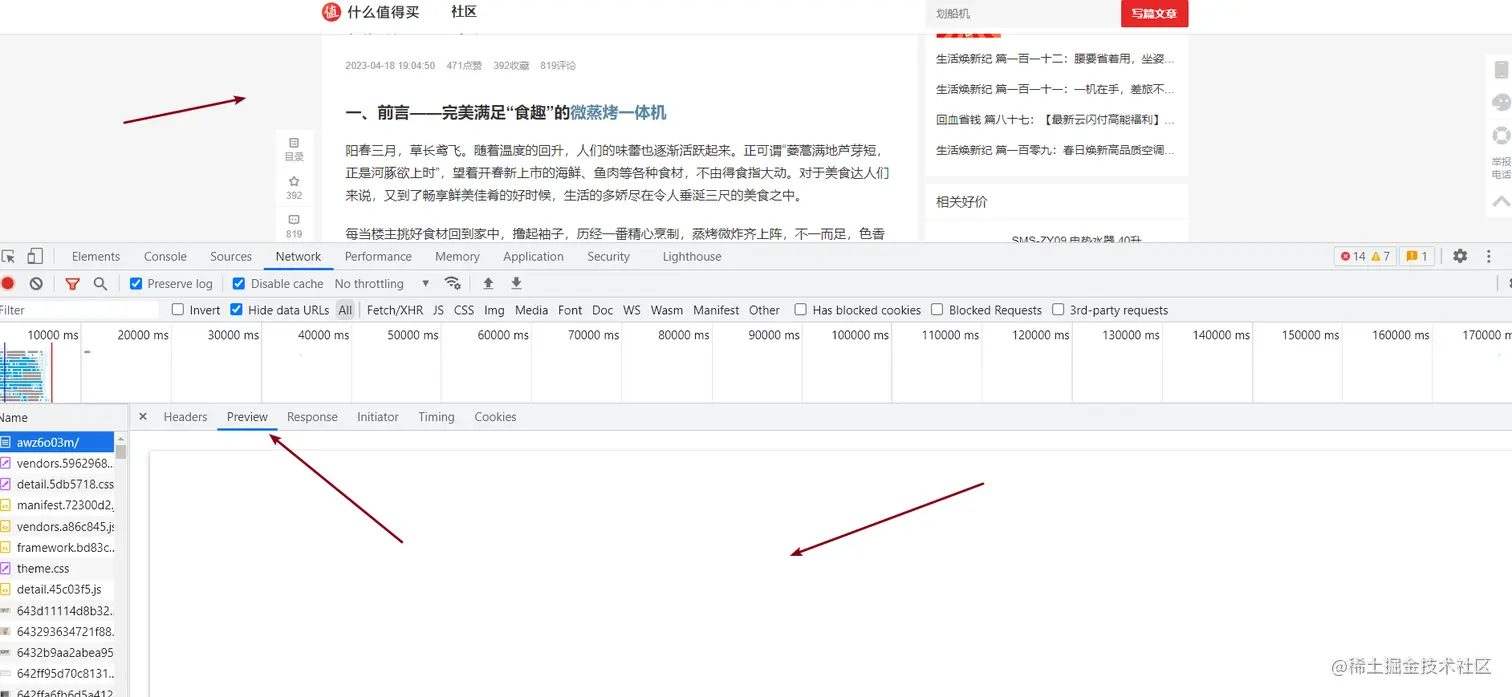Screen dimensions: 1512x697
Task: Click the right sidebar mobile app icon
Action: tap(1501, 70)
